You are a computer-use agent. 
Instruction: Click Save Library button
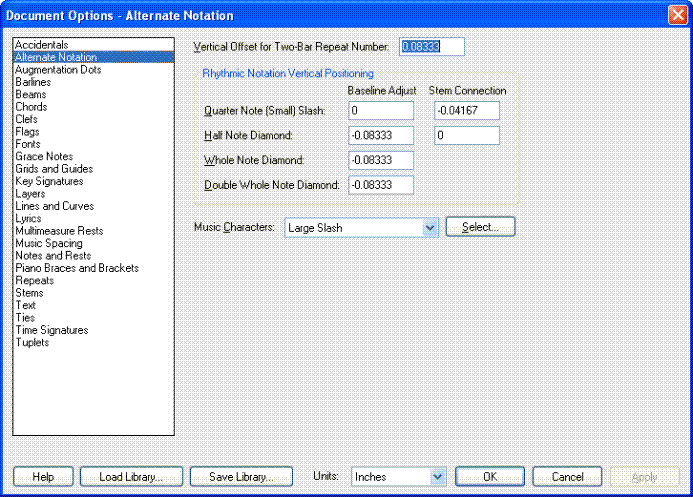pos(241,477)
